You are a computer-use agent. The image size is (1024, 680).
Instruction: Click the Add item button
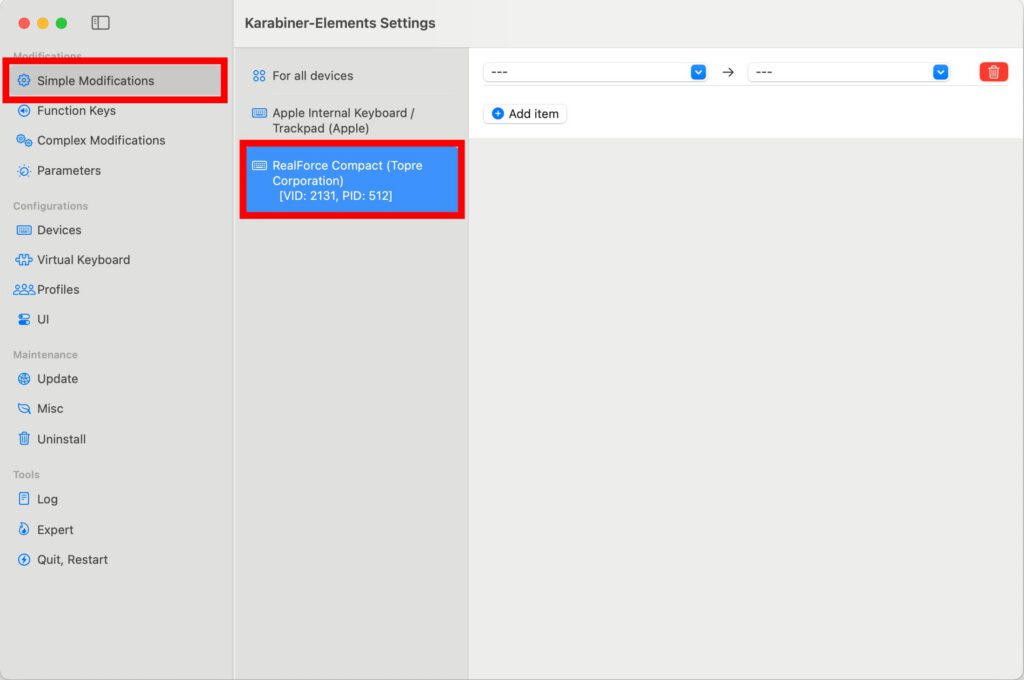pos(525,114)
